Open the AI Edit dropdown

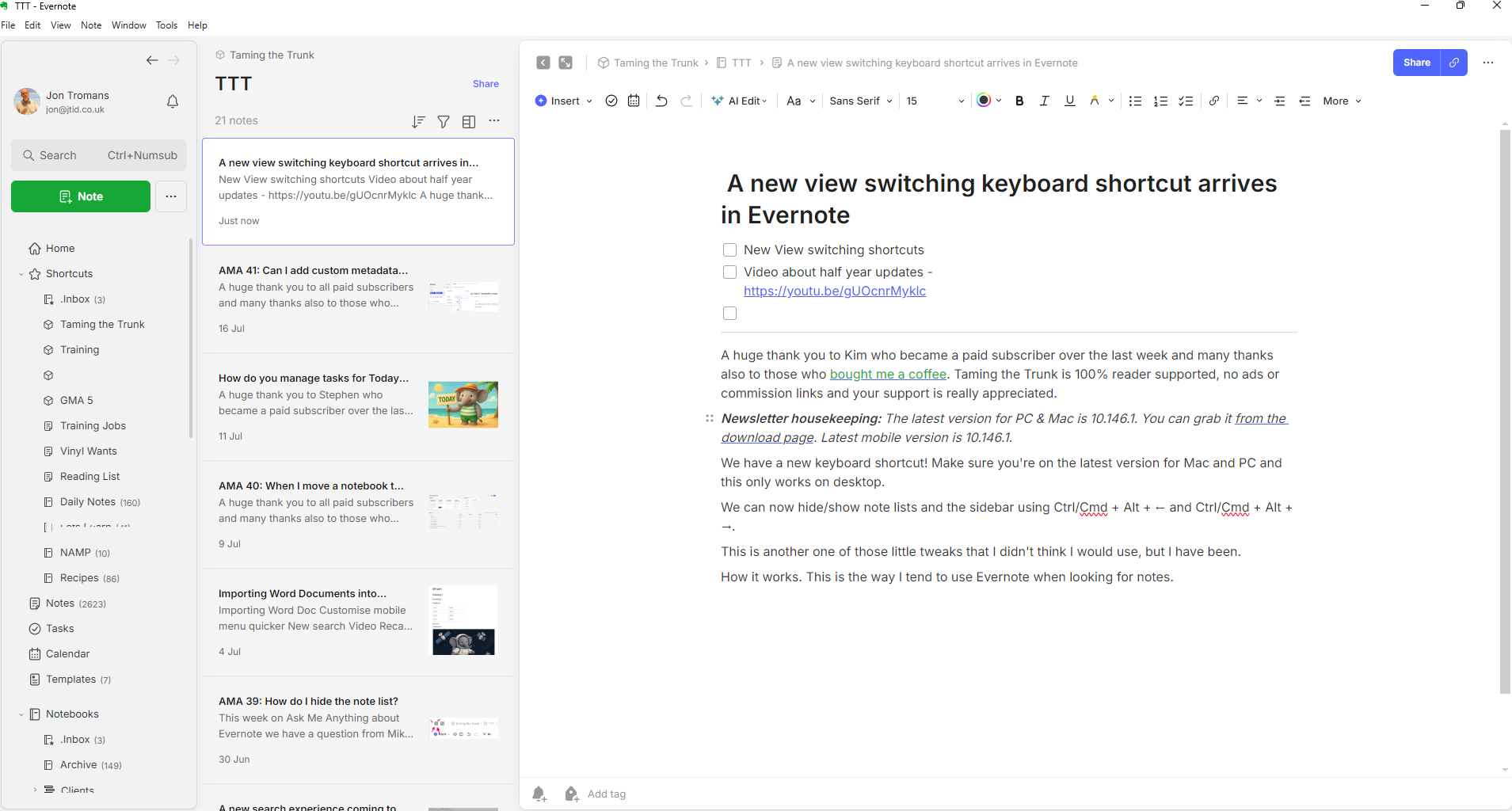pyautogui.click(x=740, y=101)
